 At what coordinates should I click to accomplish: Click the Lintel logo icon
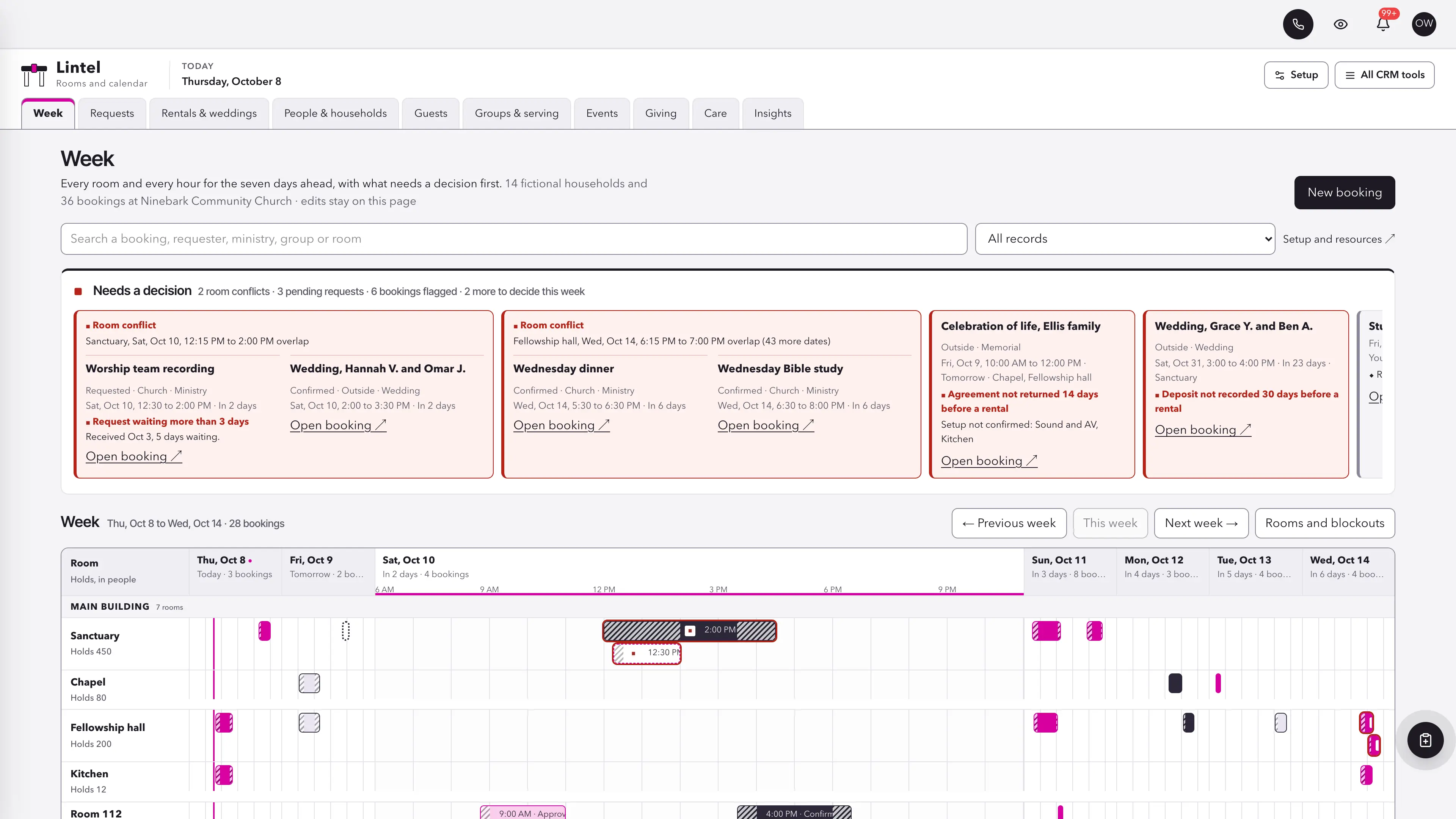pyautogui.click(x=34, y=75)
